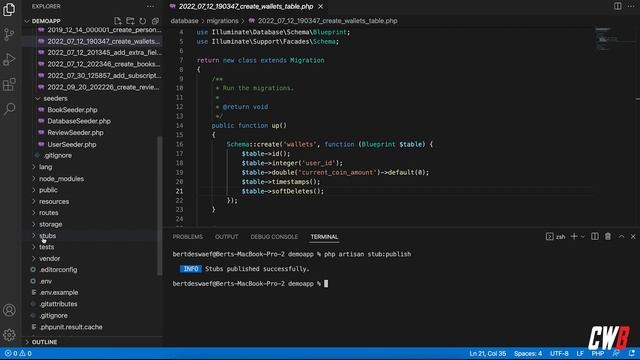Refresh the Explorer file tree
The image size is (640, 360).
(142, 21)
